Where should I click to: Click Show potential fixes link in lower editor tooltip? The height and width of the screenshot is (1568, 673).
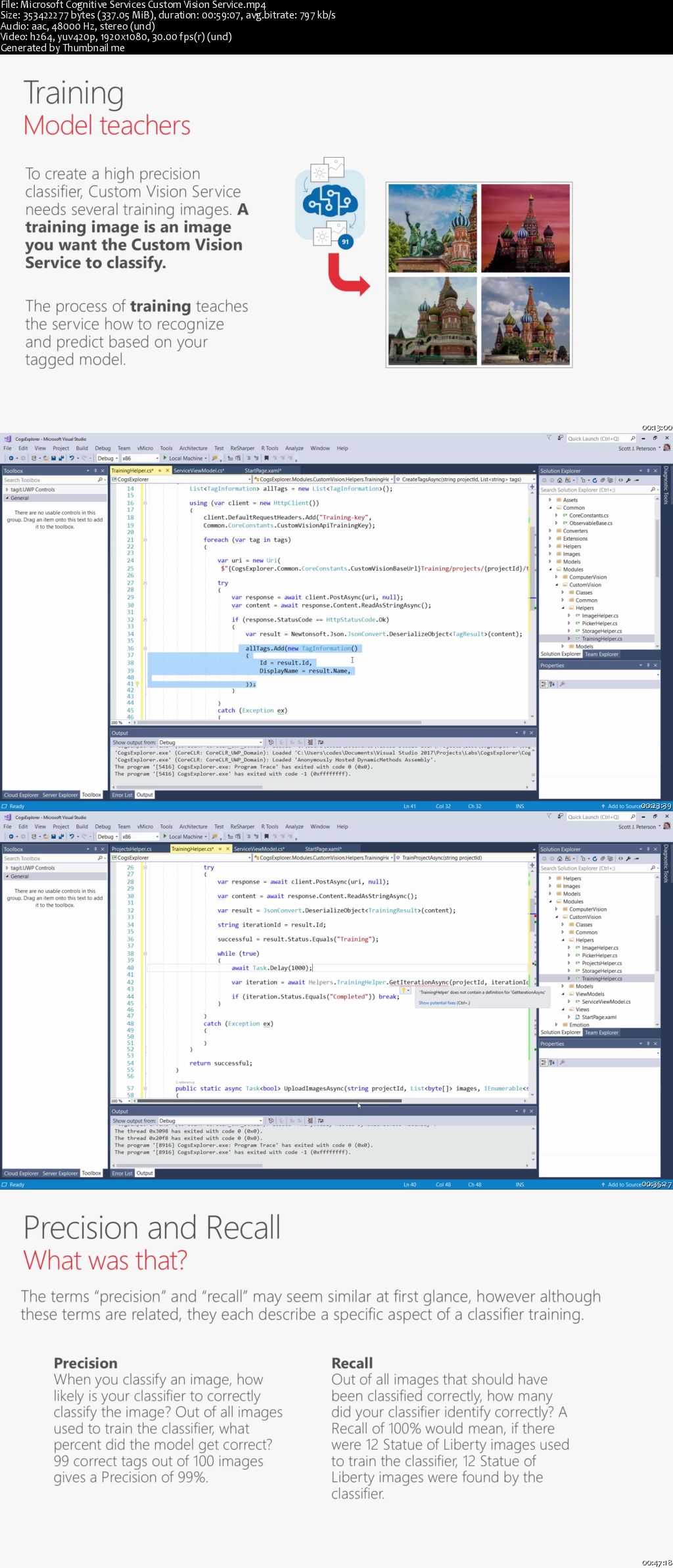[x=444, y=1003]
